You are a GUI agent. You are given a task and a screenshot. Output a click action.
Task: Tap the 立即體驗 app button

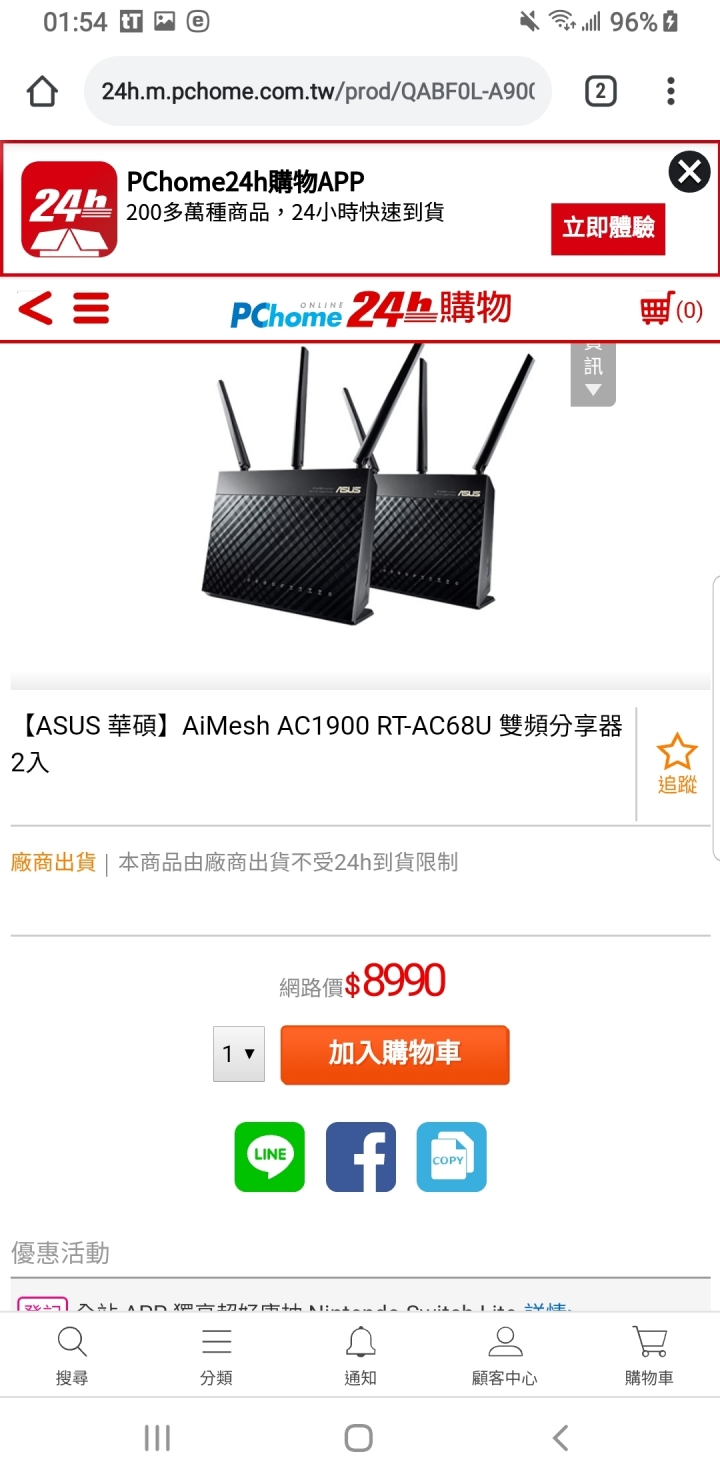click(x=608, y=229)
